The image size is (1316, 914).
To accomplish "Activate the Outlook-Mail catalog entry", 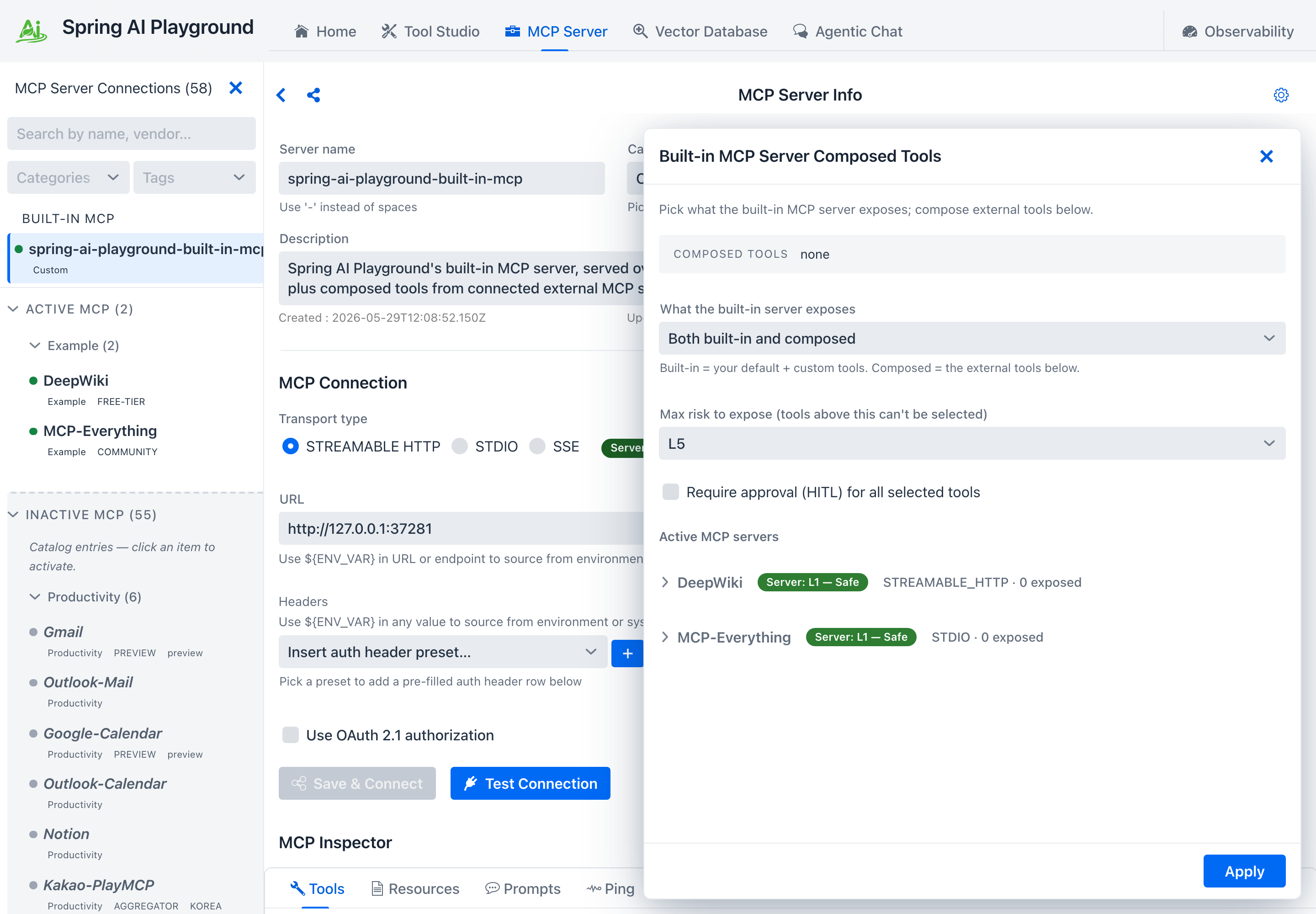I will click(x=88, y=682).
